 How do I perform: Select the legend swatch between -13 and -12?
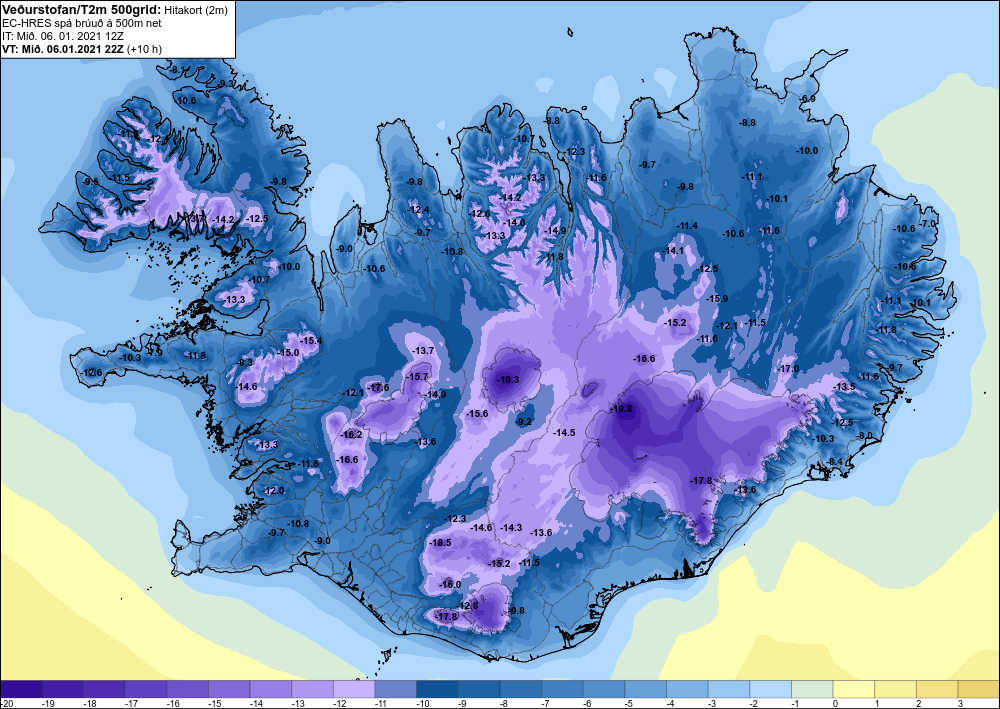(312, 689)
